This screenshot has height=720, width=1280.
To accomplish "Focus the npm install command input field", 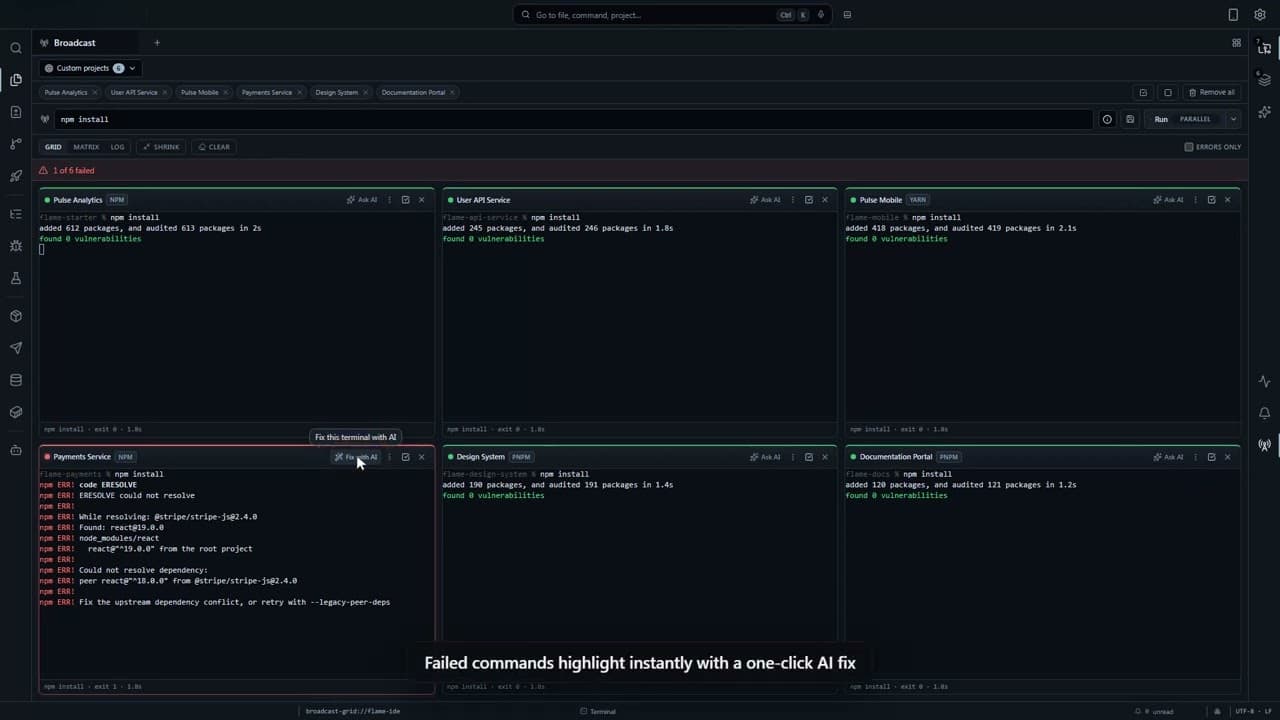I will [573, 119].
